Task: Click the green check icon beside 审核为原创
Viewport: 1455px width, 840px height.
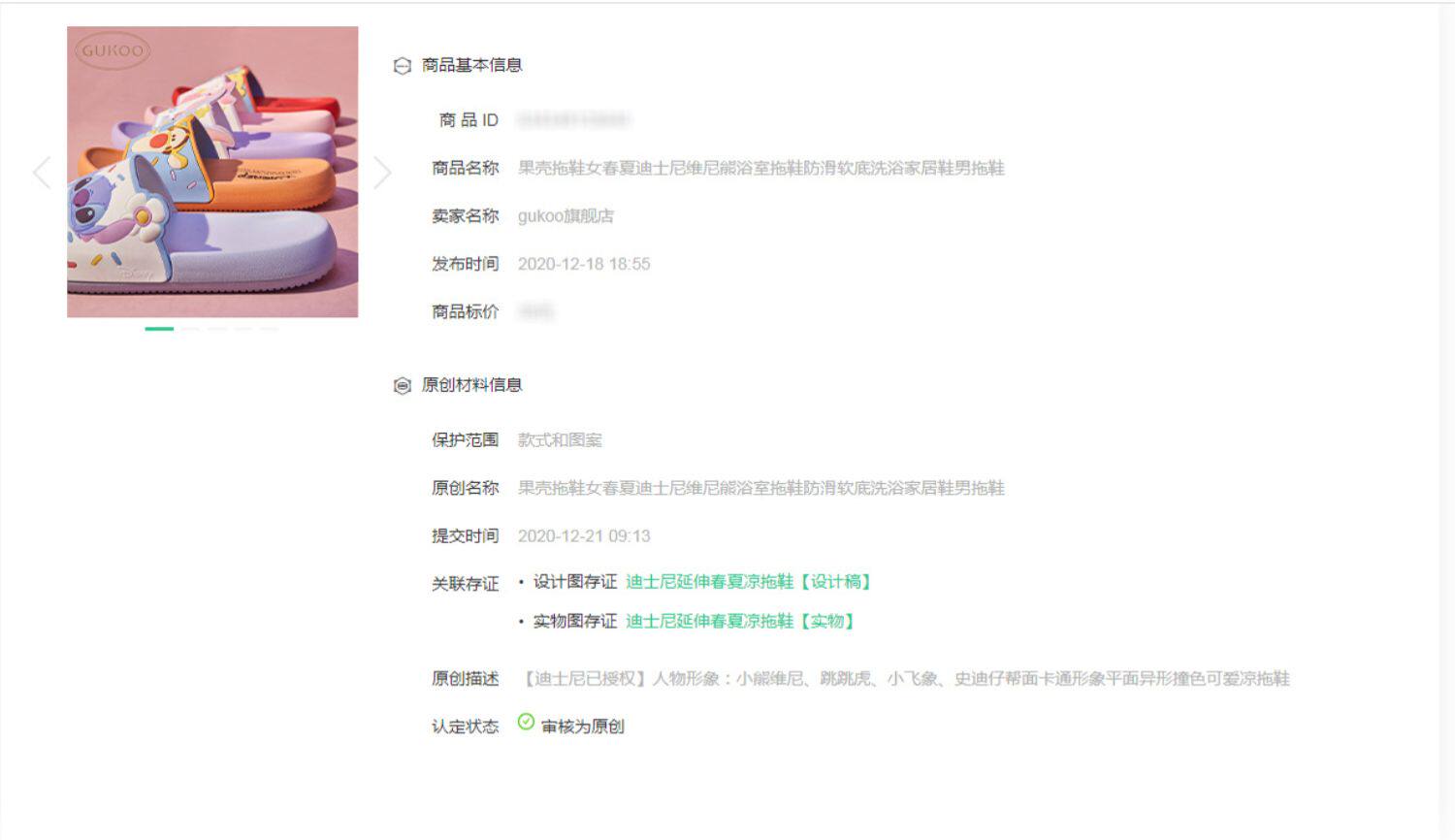Action: click(526, 722)
